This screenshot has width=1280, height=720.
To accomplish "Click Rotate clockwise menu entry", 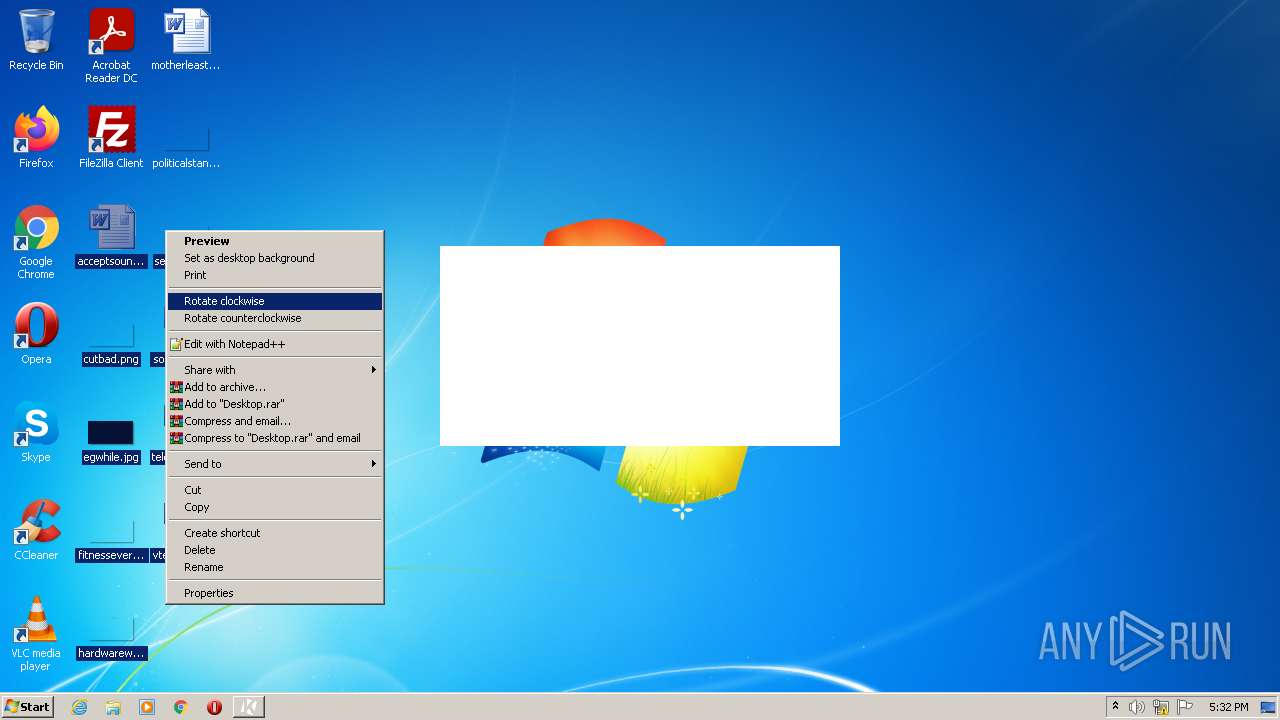I will point(275,301).
